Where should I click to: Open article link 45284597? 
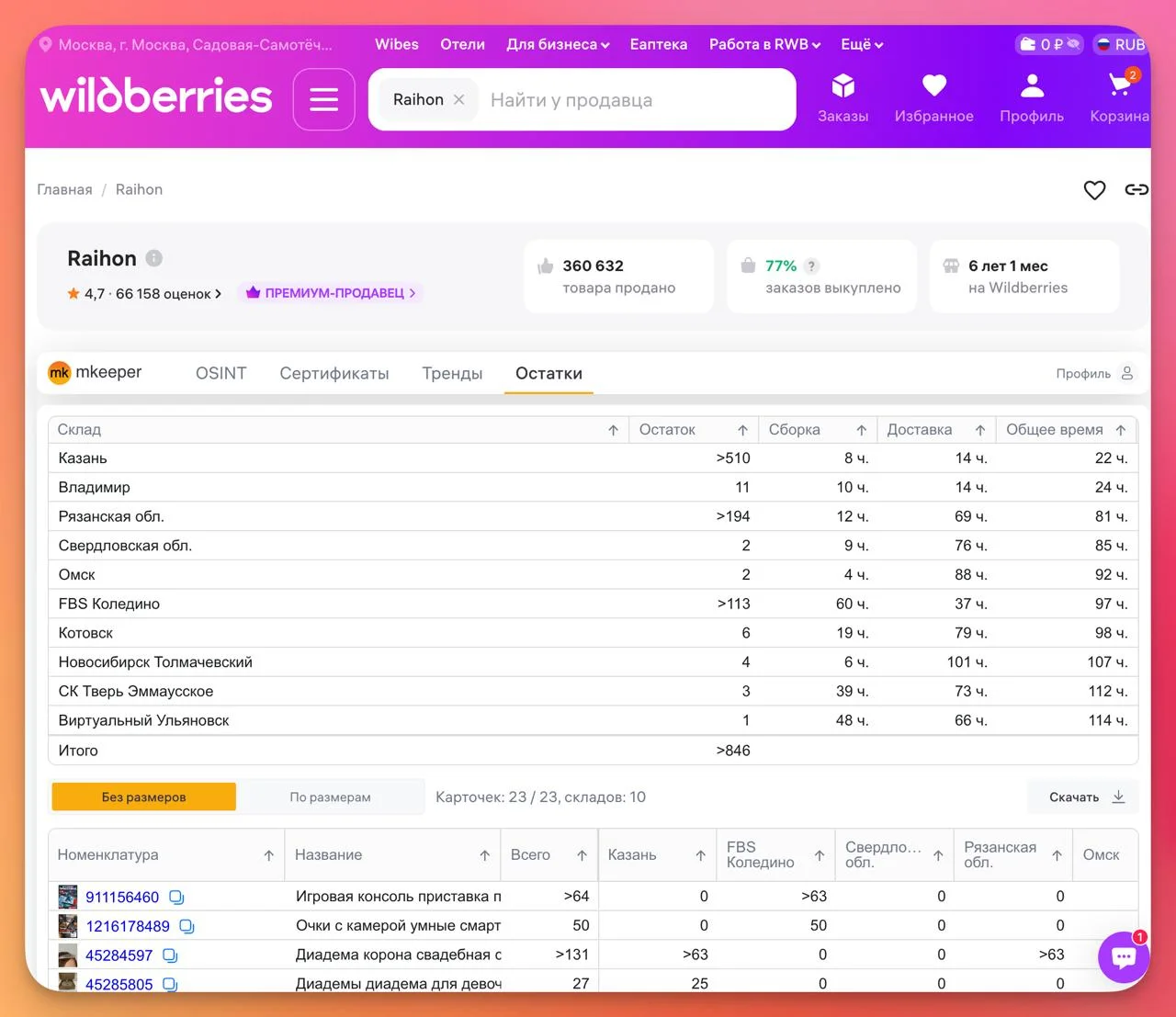[119, 955]
